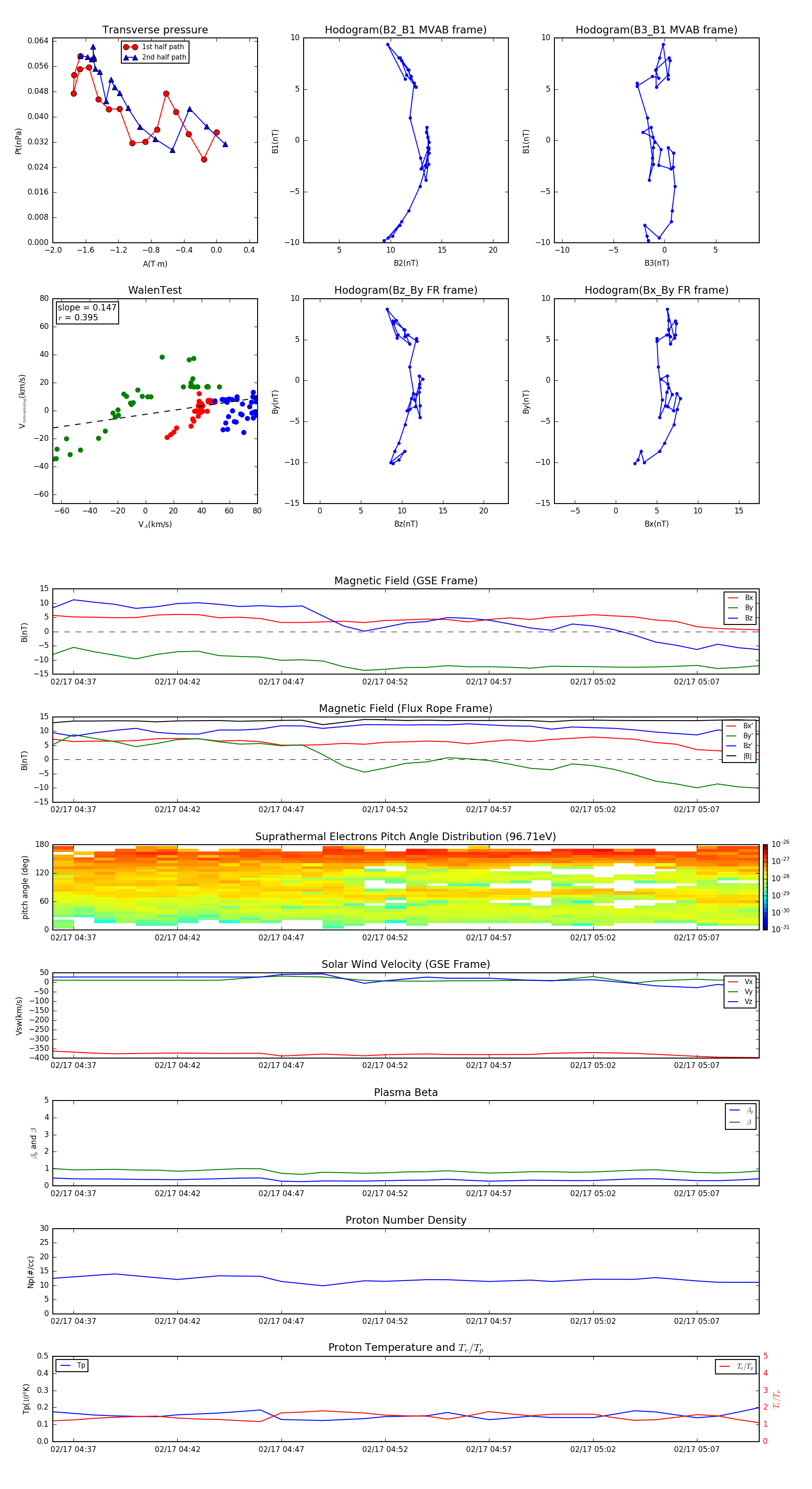Viewport: 812px width, 1489px height.
Task: Click the red "Te/Tp" right axis label
Action: [777, 1399]
